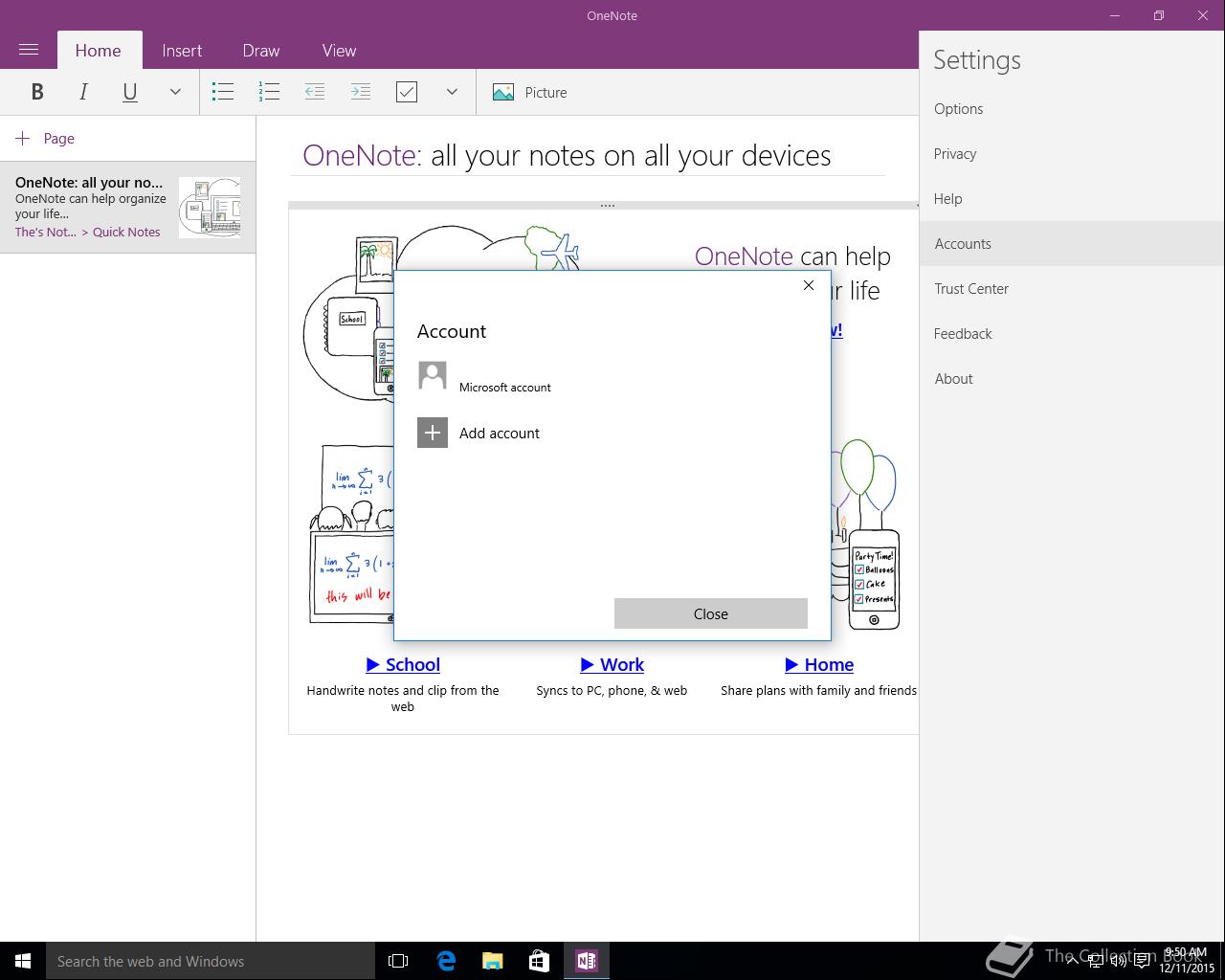Launch Microsoft Edge from taskbar
The width and height of the screenshot is (1225, 980).
[446, 961]
